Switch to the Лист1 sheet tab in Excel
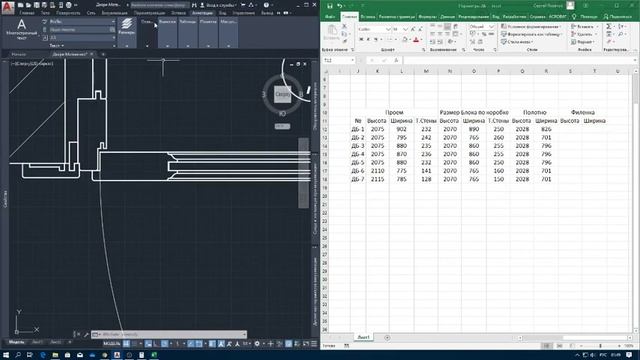Screen dimensions: 640x360 click(x=363, y=337)
